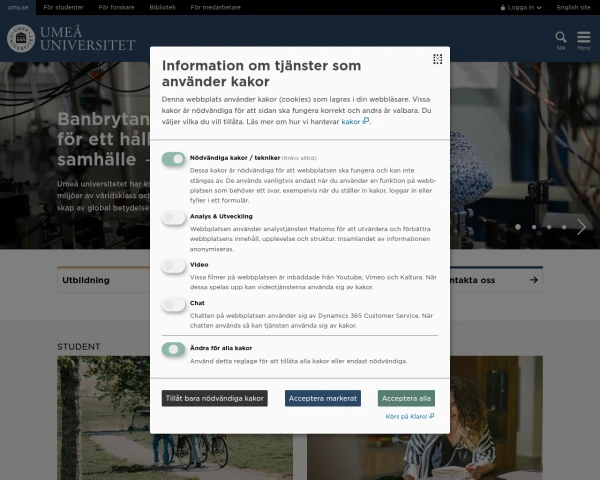Enable the Analys & Utveckling cookies switch

tap(173, 216)
